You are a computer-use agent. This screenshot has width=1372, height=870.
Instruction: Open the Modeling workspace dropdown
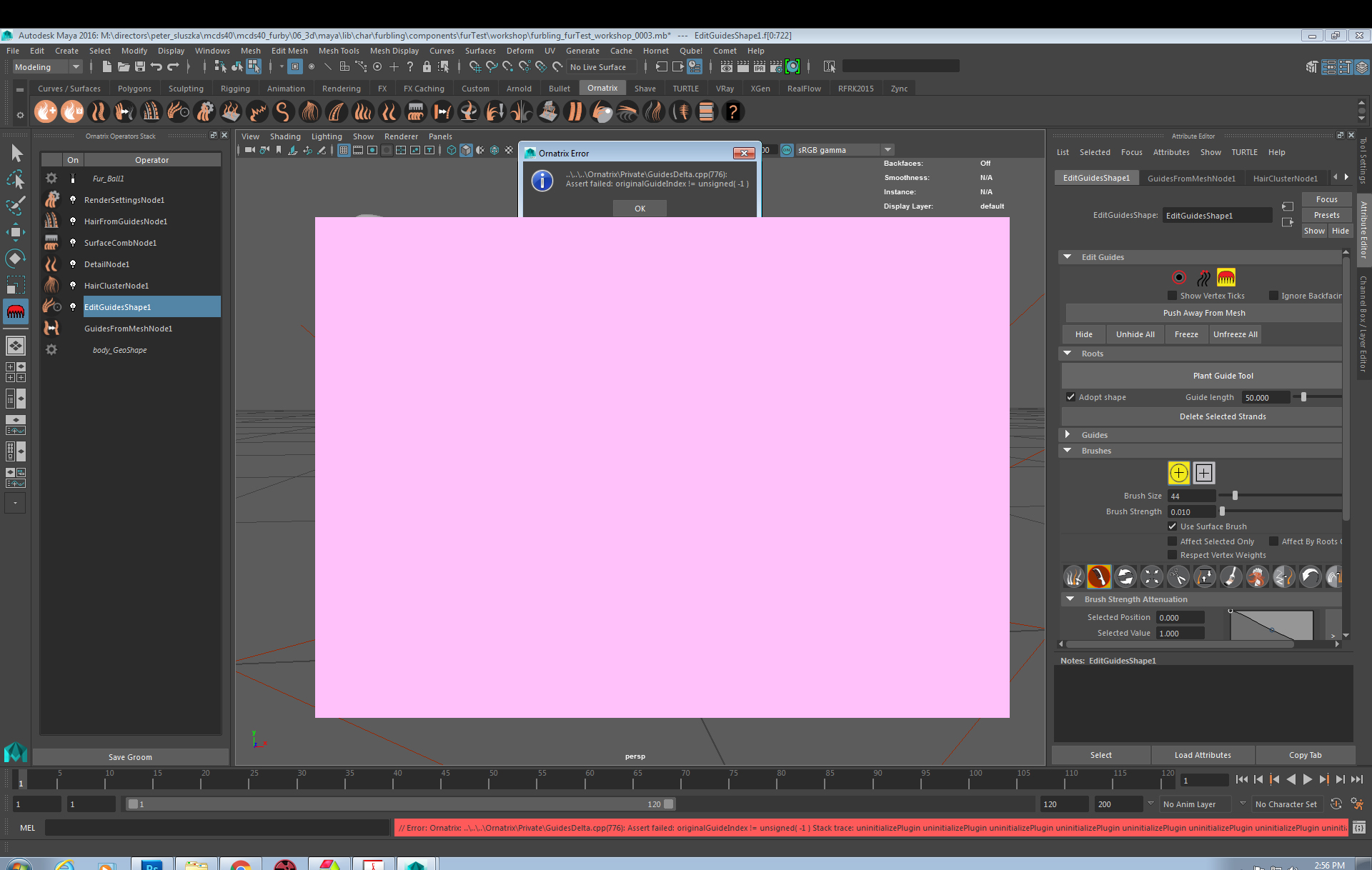click(76, 67)
